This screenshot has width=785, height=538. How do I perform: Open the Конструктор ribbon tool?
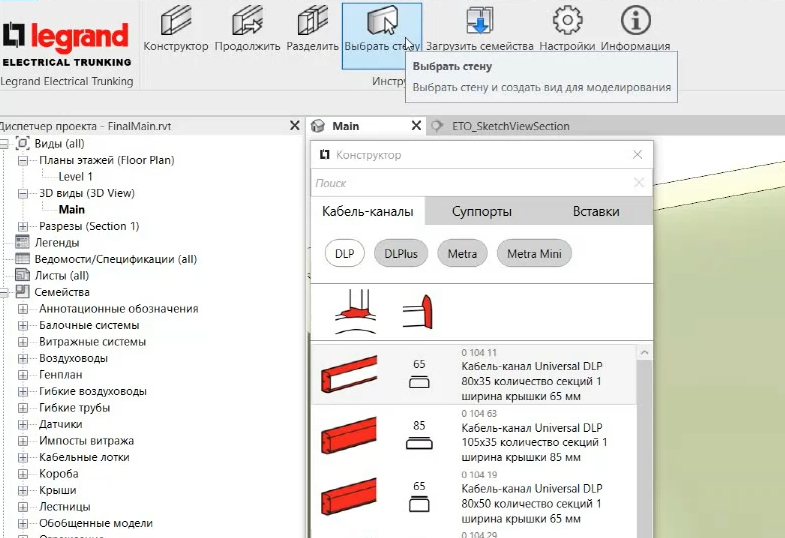pos(176,29)
